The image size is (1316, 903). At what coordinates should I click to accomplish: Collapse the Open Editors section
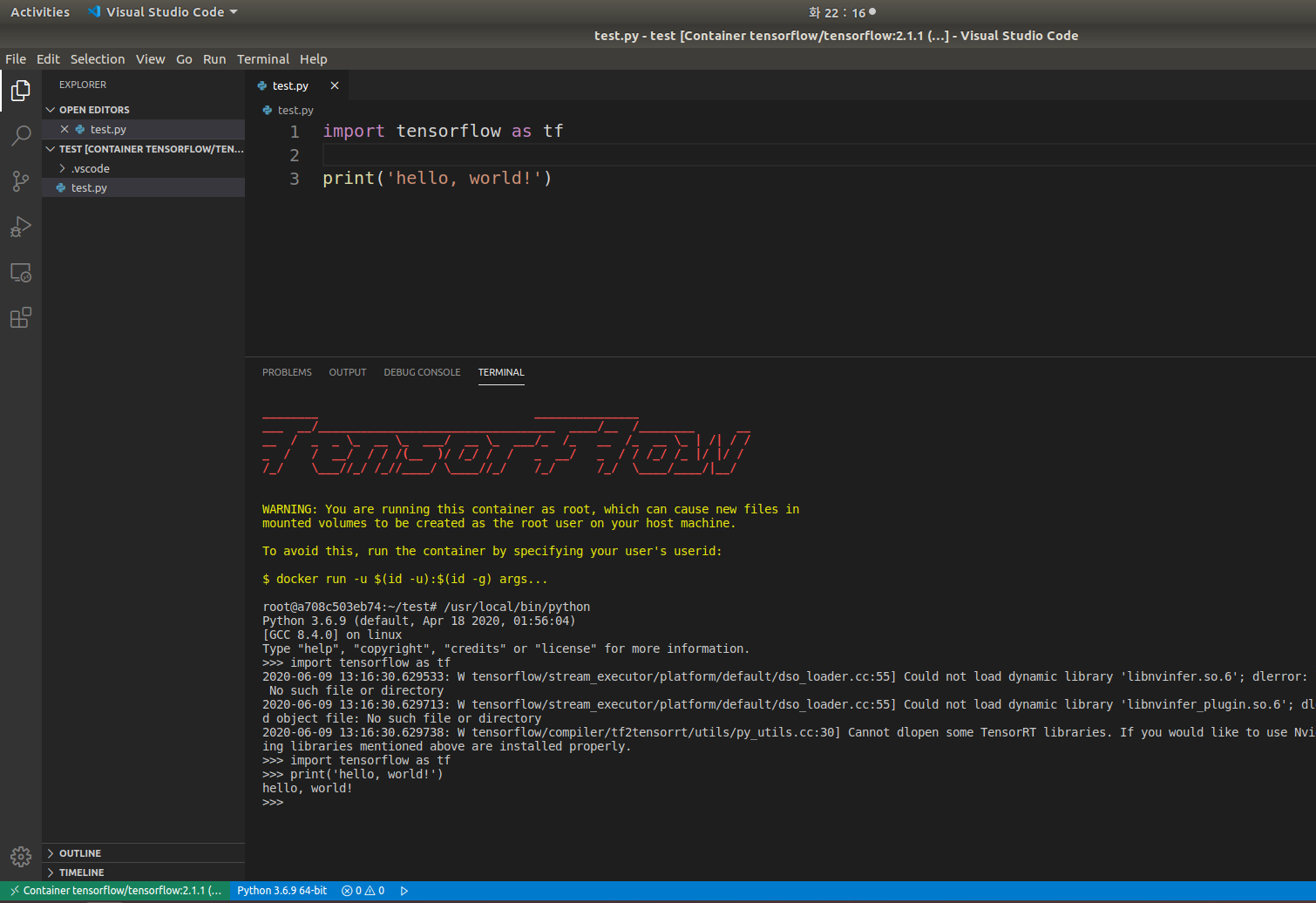tap(51, 110)
